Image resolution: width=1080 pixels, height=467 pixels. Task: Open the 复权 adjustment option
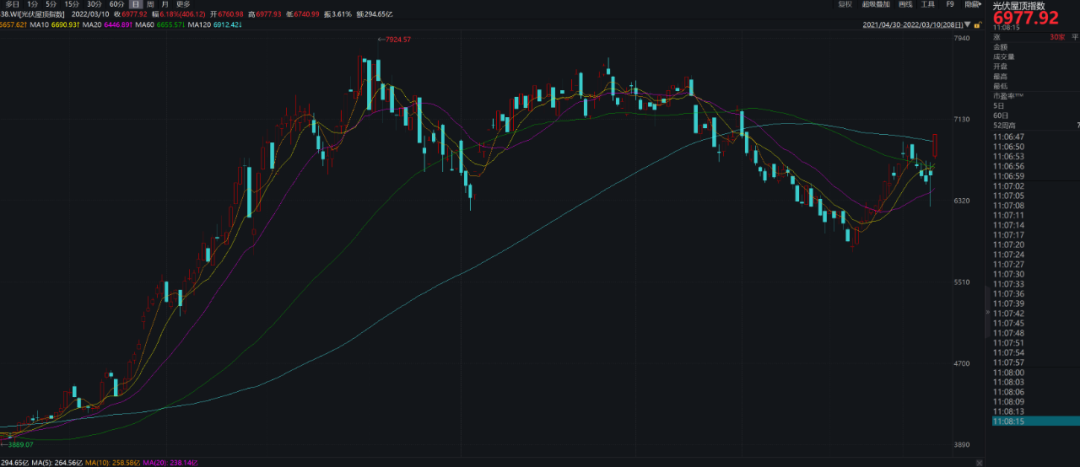(845, 5)
